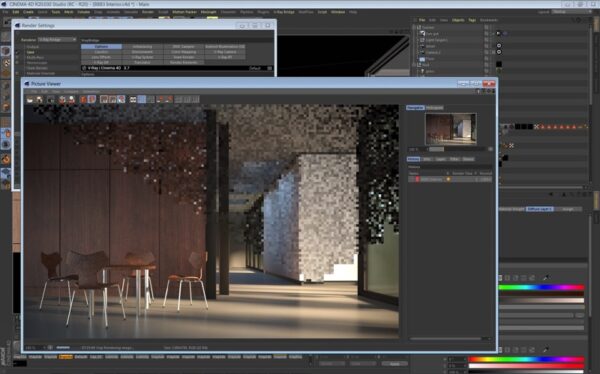Viewport: 600px width, 374px height.
Task: Click the black tag swatch on the Null row
Action: (x=499, y=64)
